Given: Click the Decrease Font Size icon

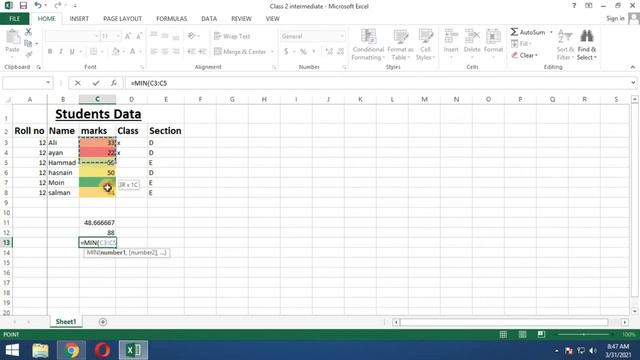Looking at the screenshot, I should point(139,36).
